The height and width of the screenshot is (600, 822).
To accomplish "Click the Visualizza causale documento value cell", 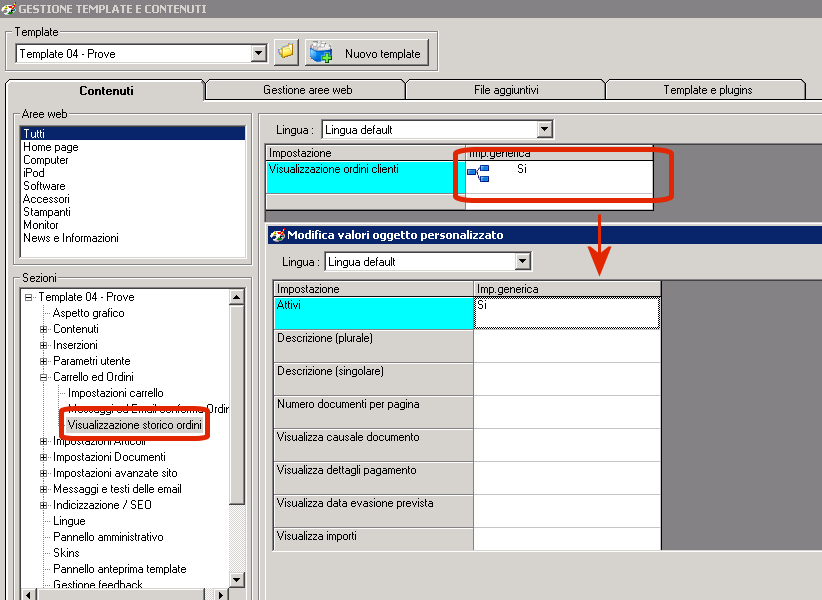I will 567,445.
